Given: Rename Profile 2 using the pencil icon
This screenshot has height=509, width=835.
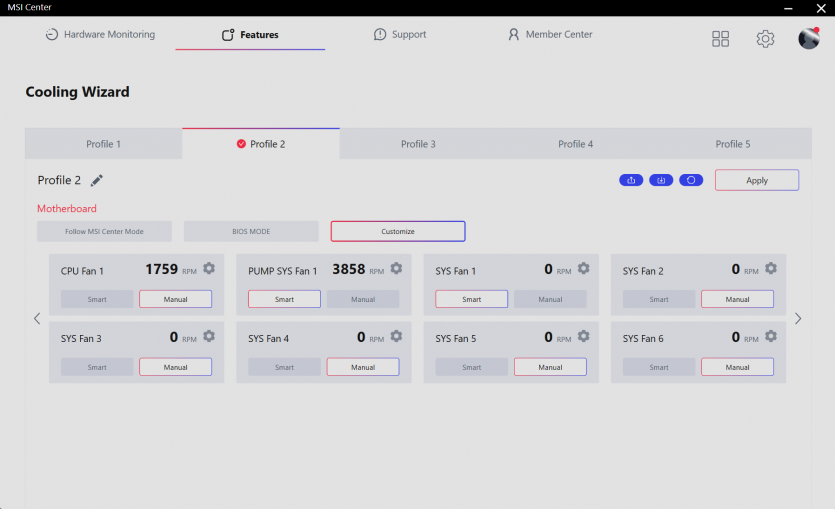Looking at the screenshot, I should click(x=97, y=180).
